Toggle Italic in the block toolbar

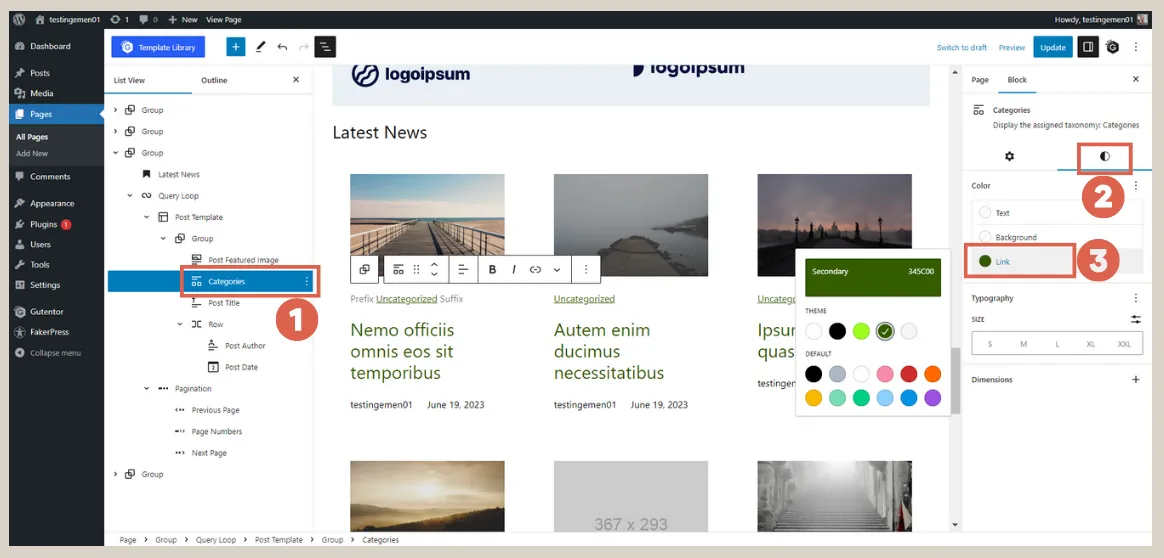(514, 269)
